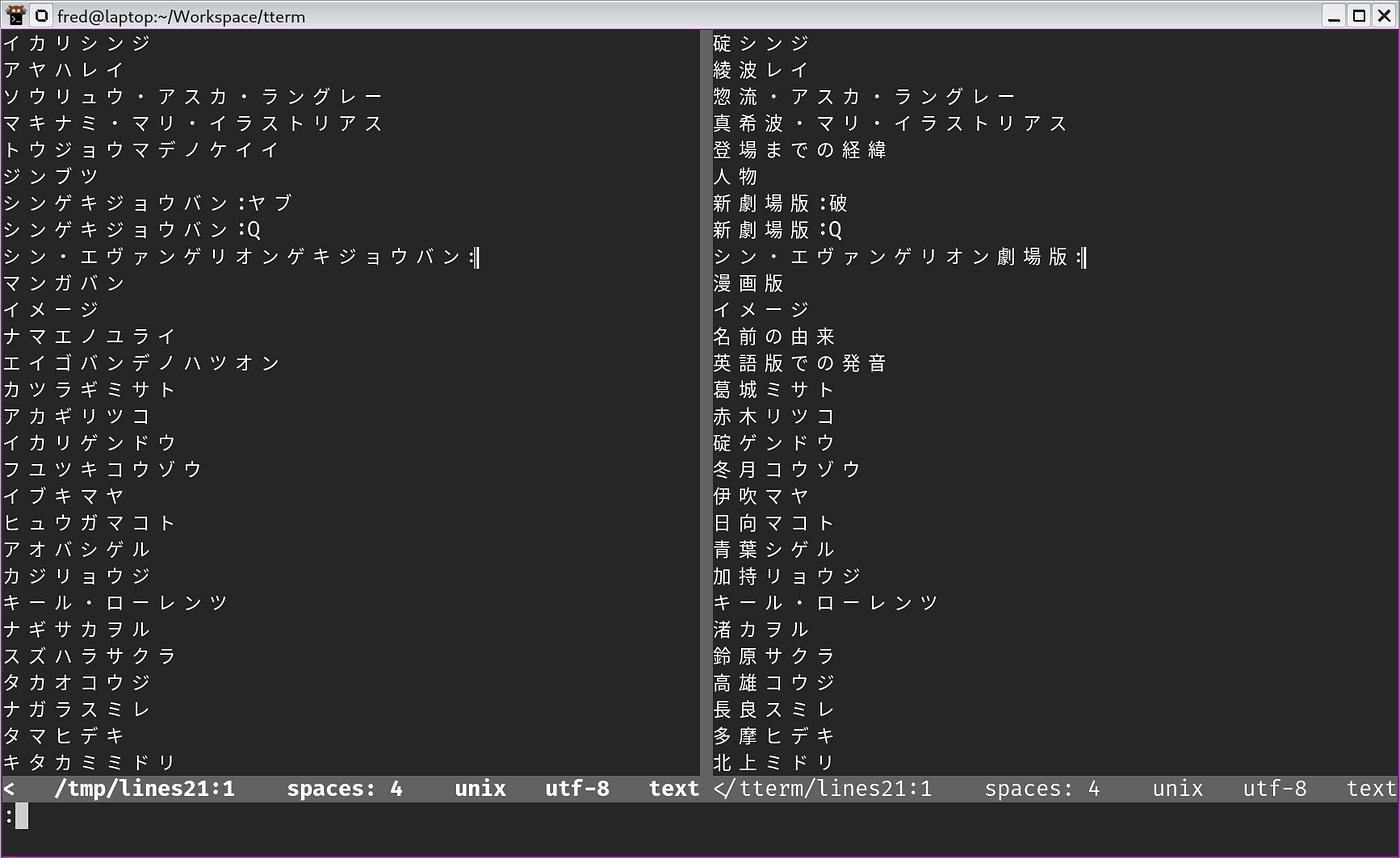
Task: Click tterm/lines21:1 in right status bar
Action: click(836, 789)
